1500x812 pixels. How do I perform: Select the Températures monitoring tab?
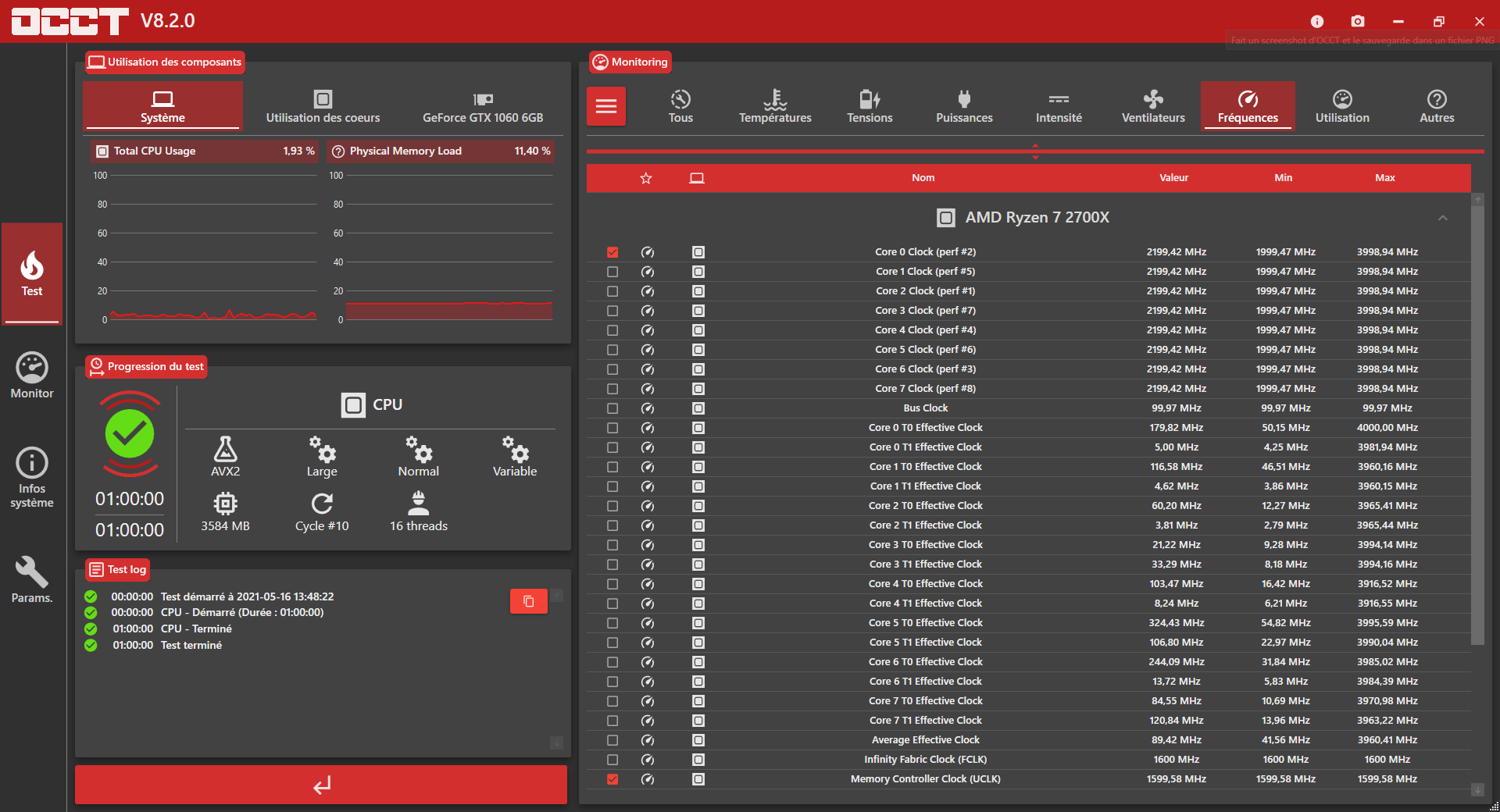point(775,106)
